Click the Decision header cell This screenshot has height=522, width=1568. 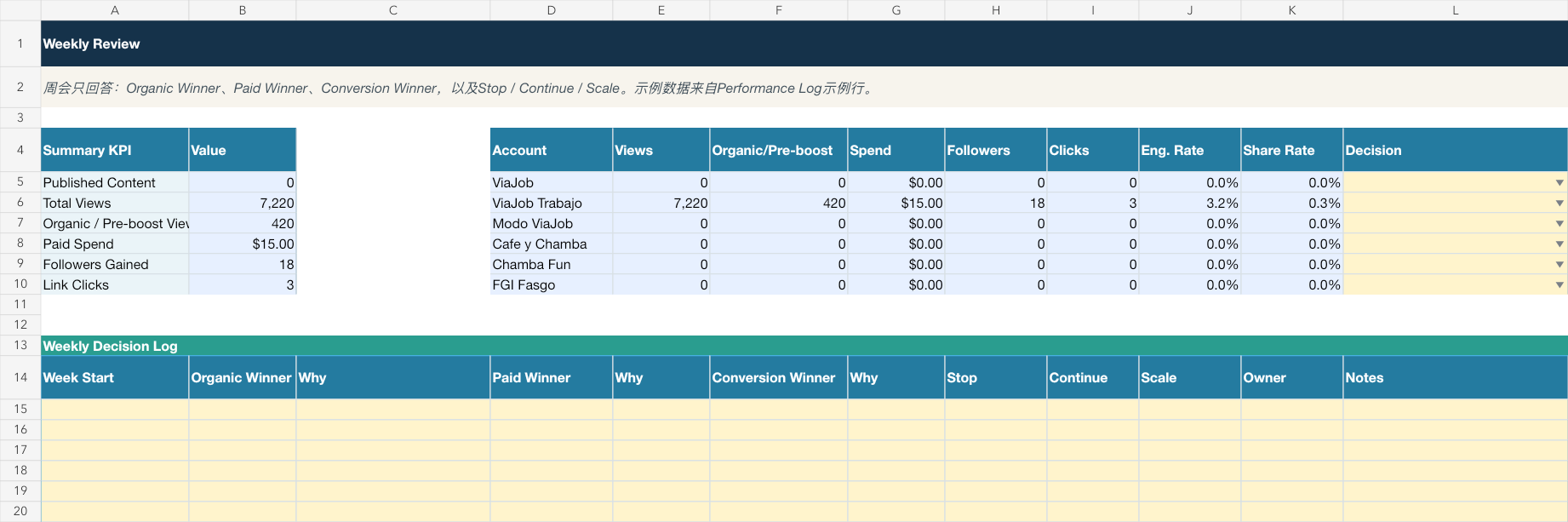(1456, 150)
